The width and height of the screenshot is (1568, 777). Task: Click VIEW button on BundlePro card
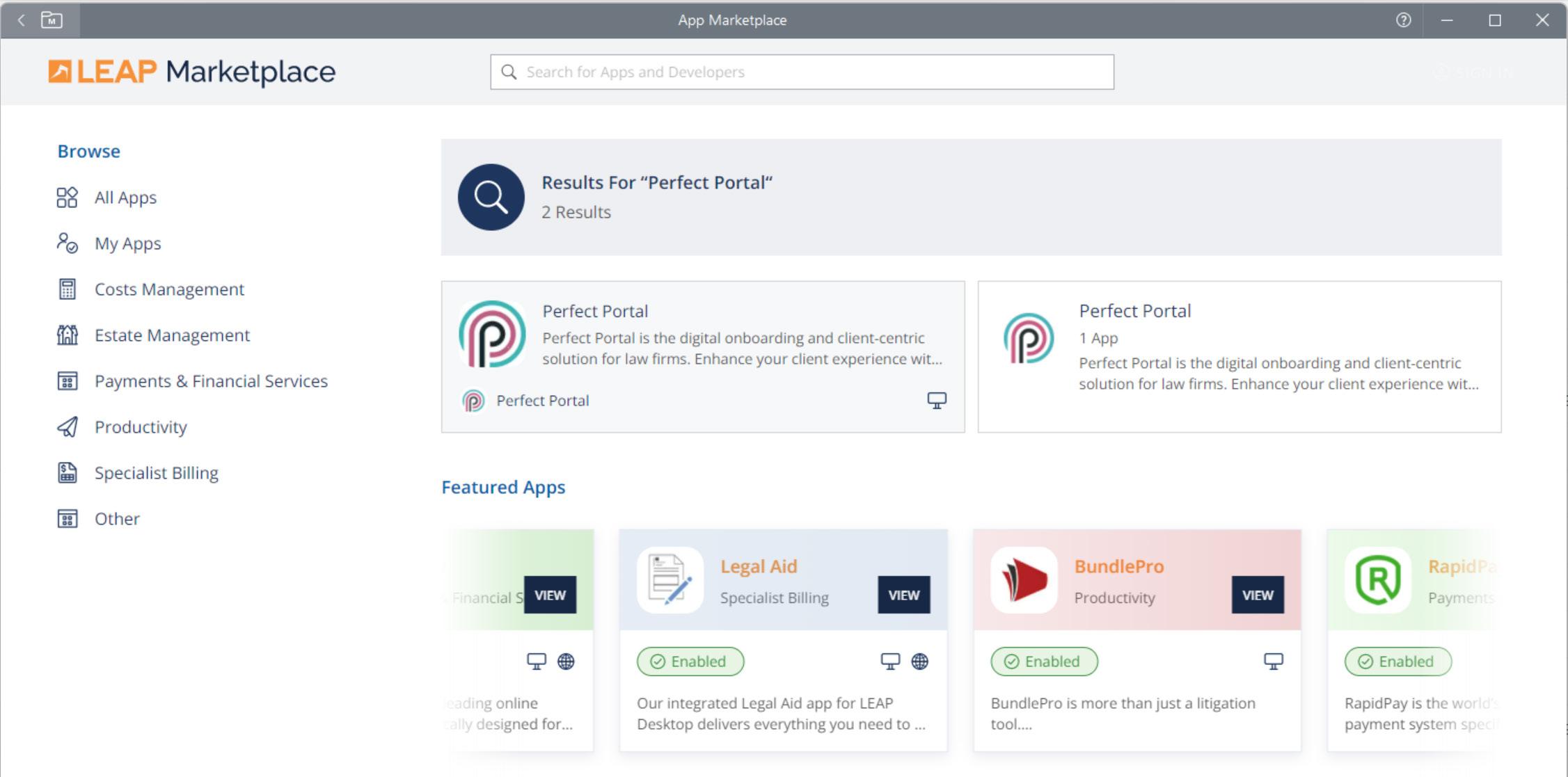tap(1258, 595)
